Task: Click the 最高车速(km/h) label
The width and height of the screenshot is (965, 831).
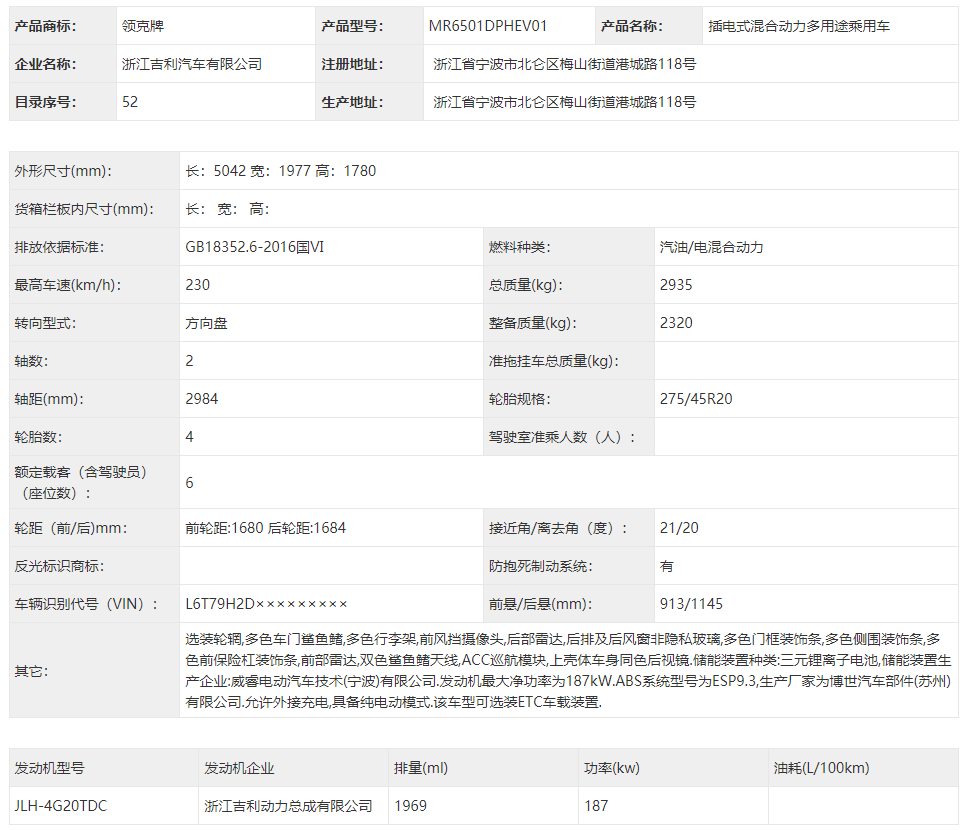Action: pos(68,285)
